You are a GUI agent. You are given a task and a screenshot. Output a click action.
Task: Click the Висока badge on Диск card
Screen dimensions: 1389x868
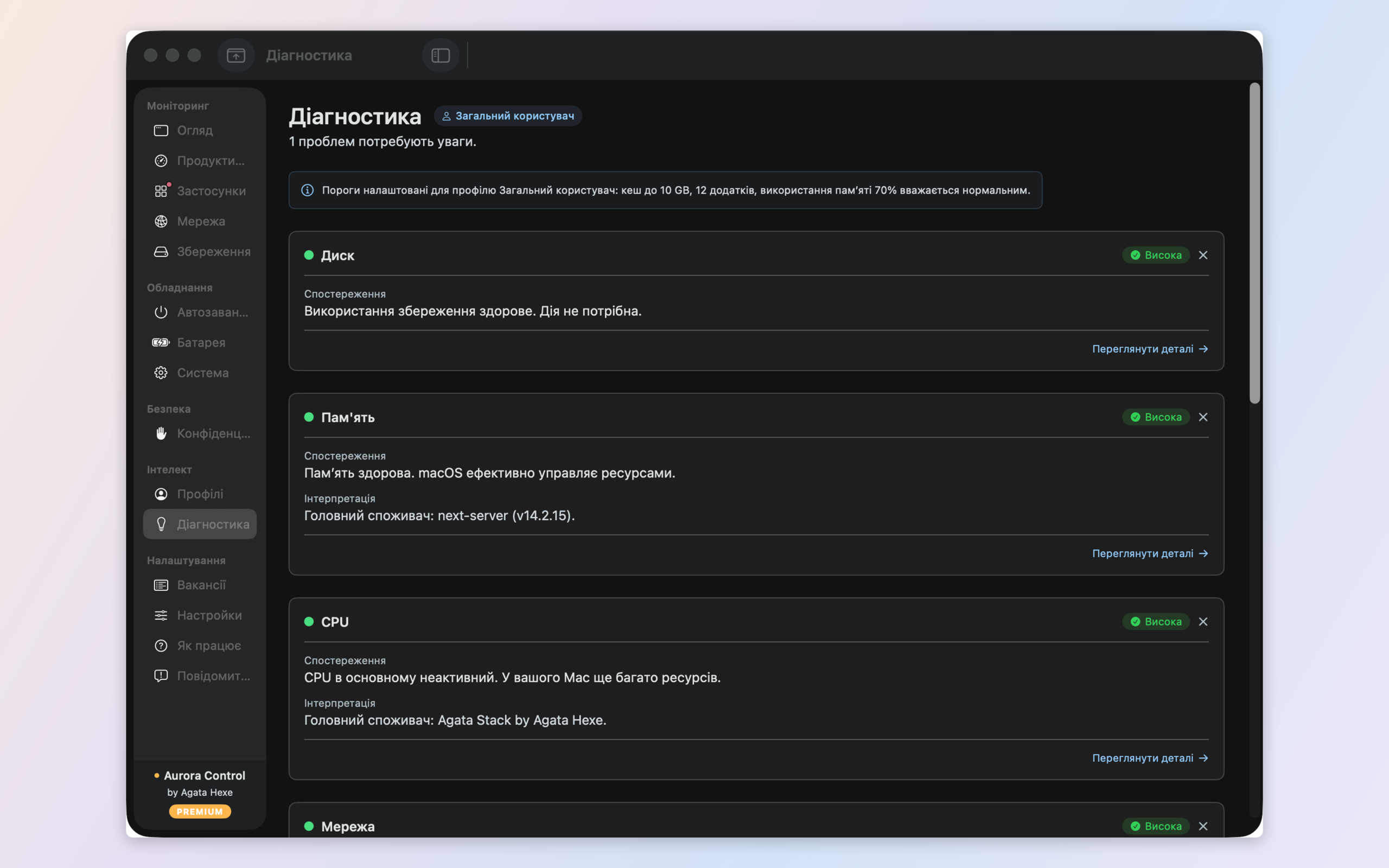[x=1156, y=255]
